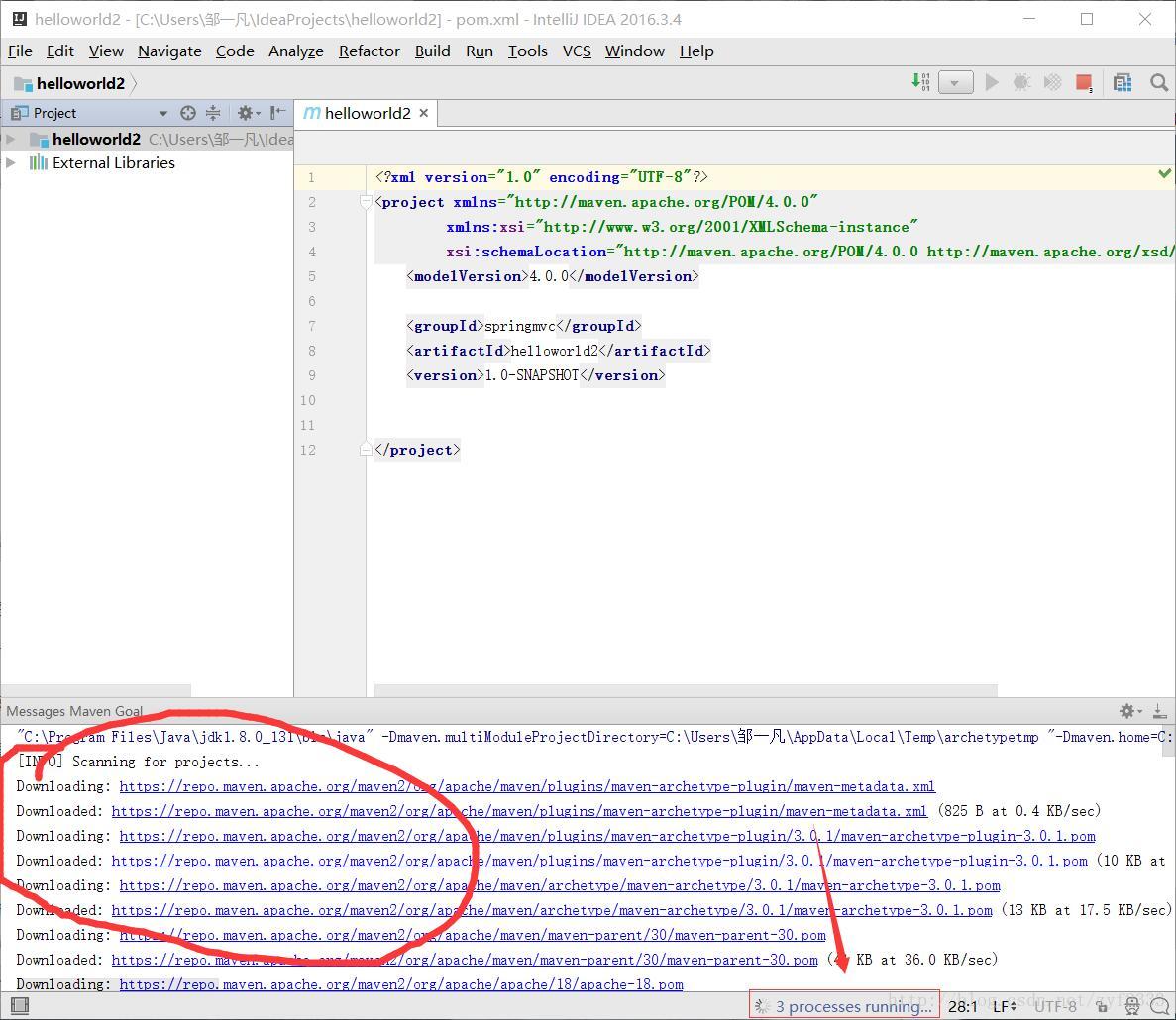Click the editor horizontal scrollbar
The image size is (1176, 1020).
pos(686,690)
